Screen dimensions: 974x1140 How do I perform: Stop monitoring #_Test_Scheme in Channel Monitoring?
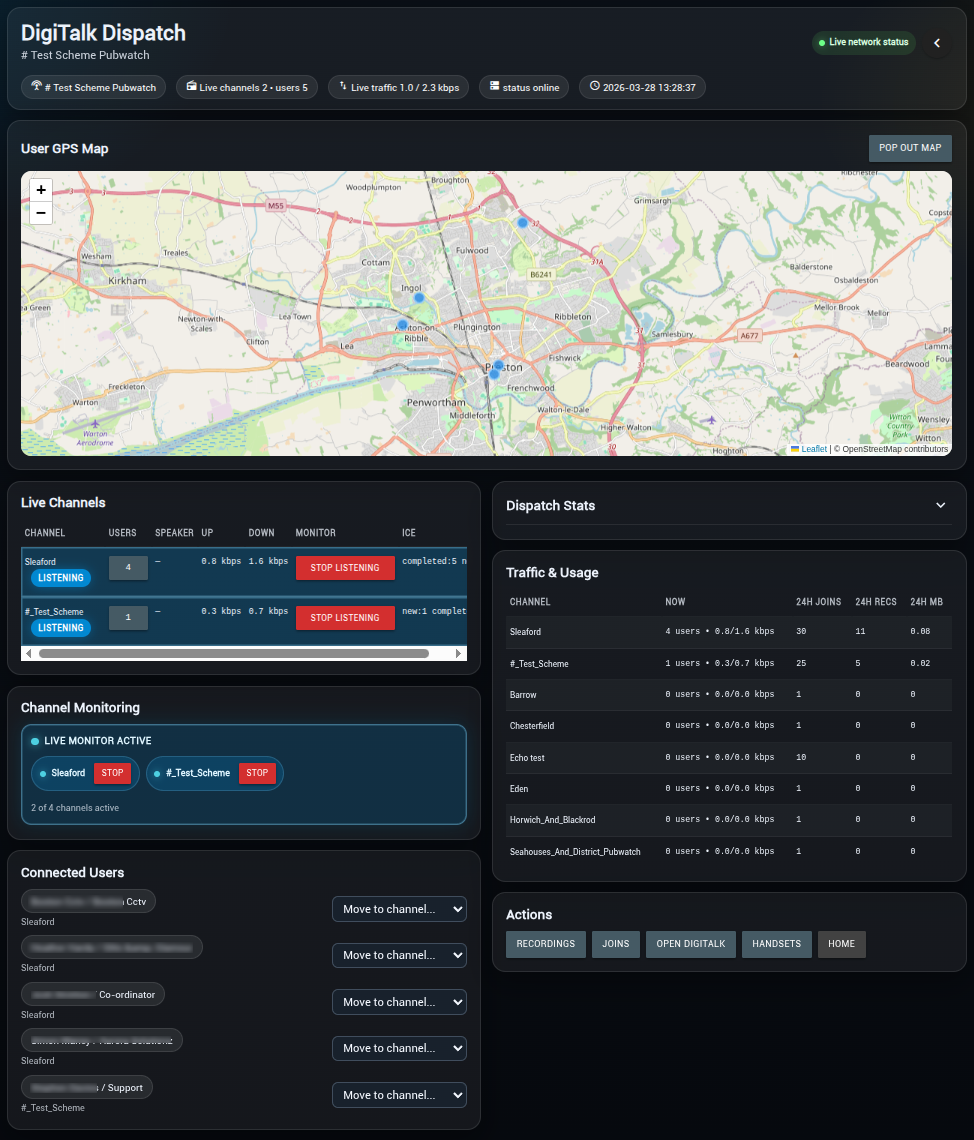click(255, 773)
